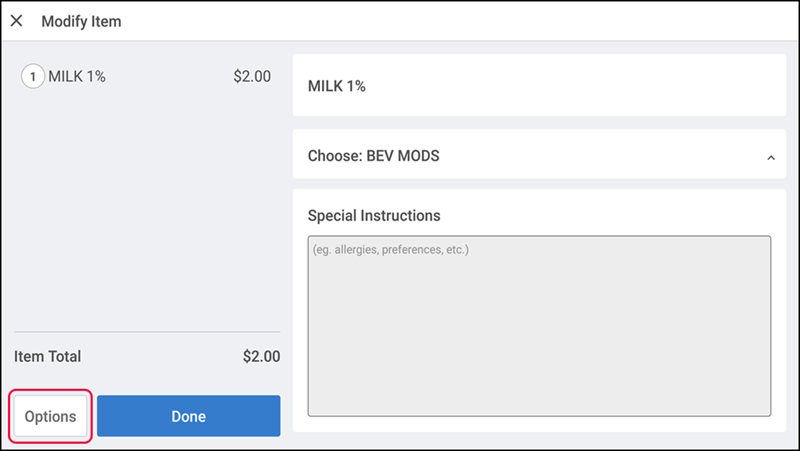Click the allergies, preferences placeholder text
This screenshot has height=451, width=800.
click(391, 249)
